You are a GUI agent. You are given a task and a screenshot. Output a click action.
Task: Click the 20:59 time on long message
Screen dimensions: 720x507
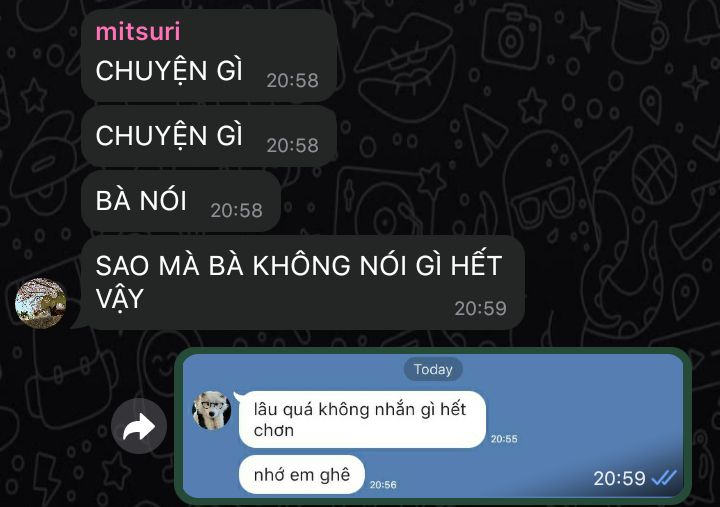480,308
